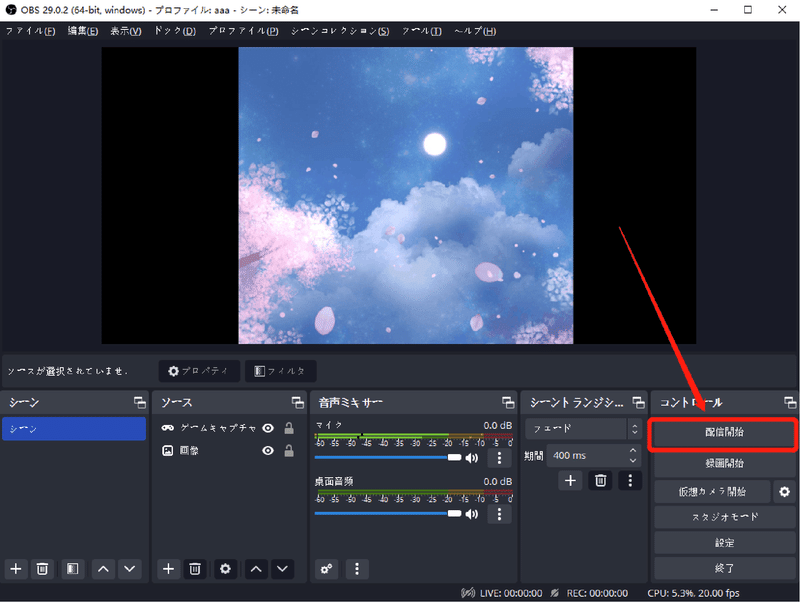Undock the シーントランジション panel
Image resolution: width=800 pixels, height=602 pixels.
click(639, 403)
